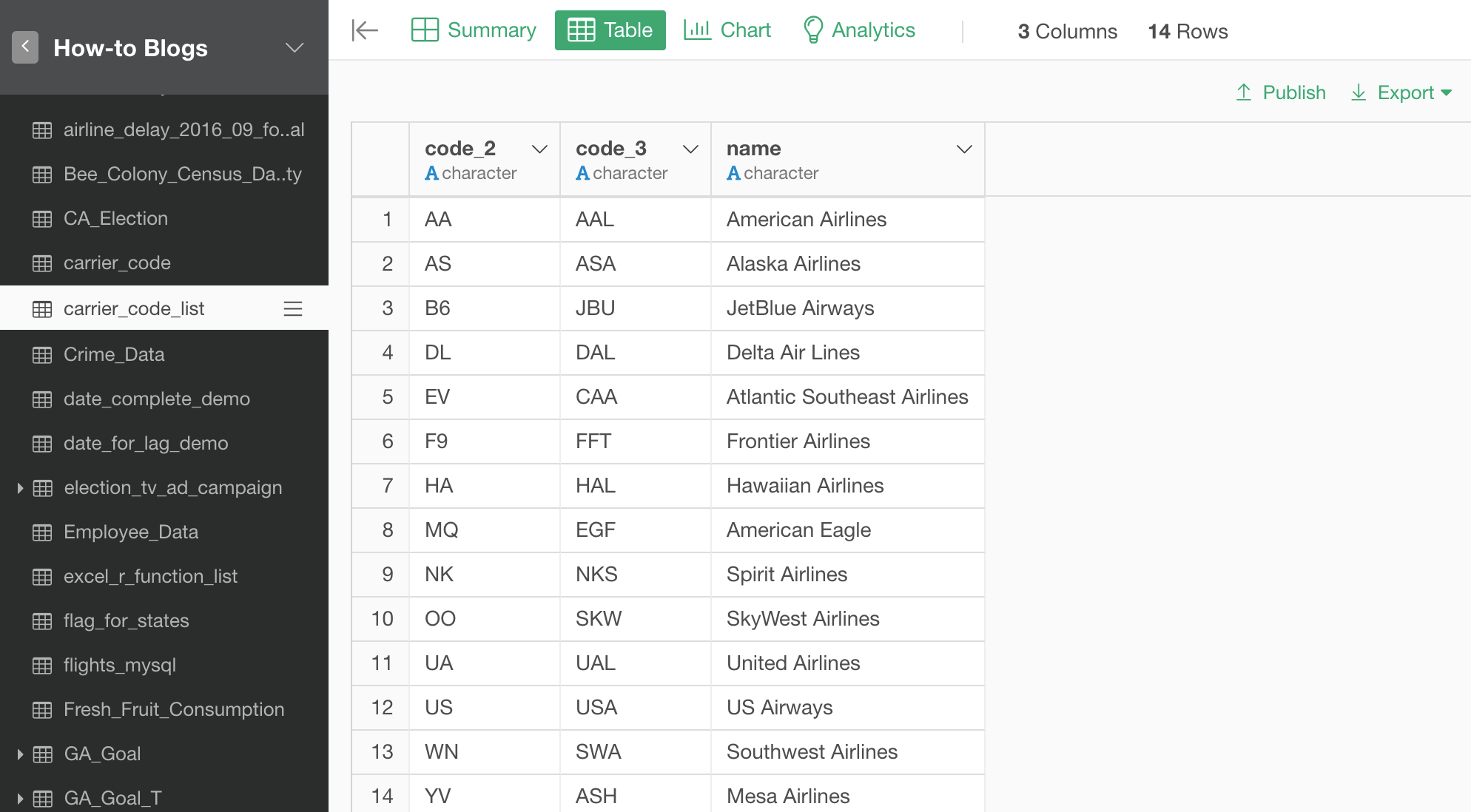Select the Southwest Airlines cell

click(848, 752)
